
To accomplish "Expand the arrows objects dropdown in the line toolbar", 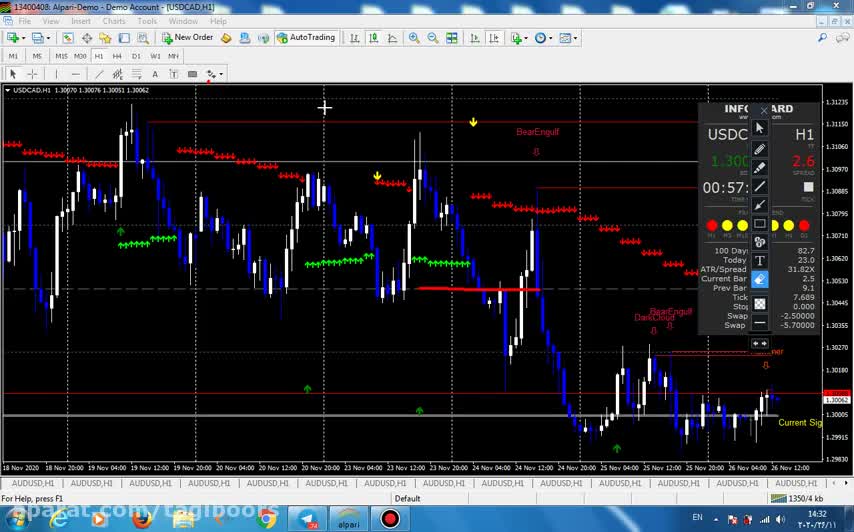I will click(x=220, y=74).
